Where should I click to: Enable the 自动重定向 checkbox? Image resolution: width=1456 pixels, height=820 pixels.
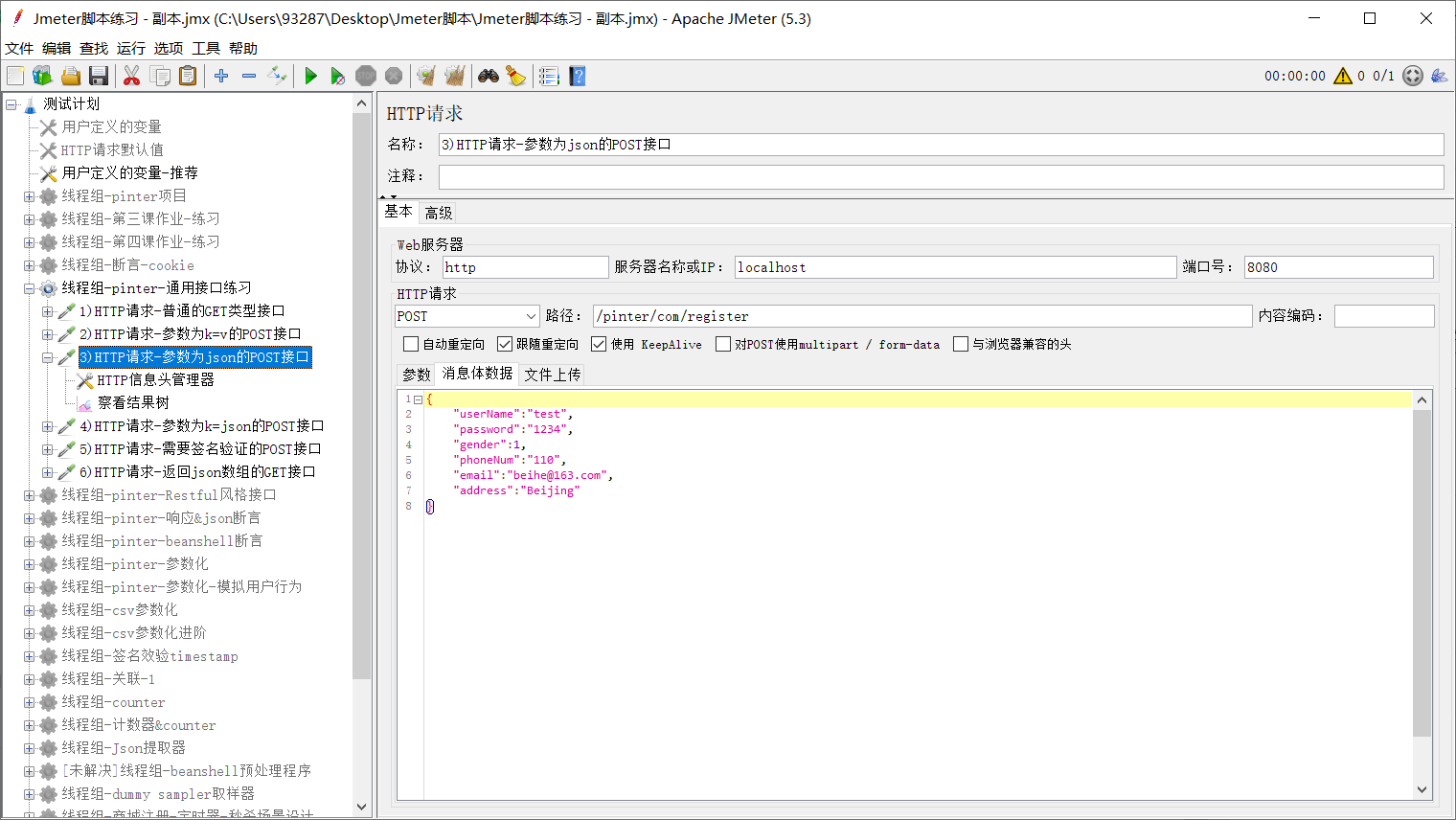[x=411, y=344]
